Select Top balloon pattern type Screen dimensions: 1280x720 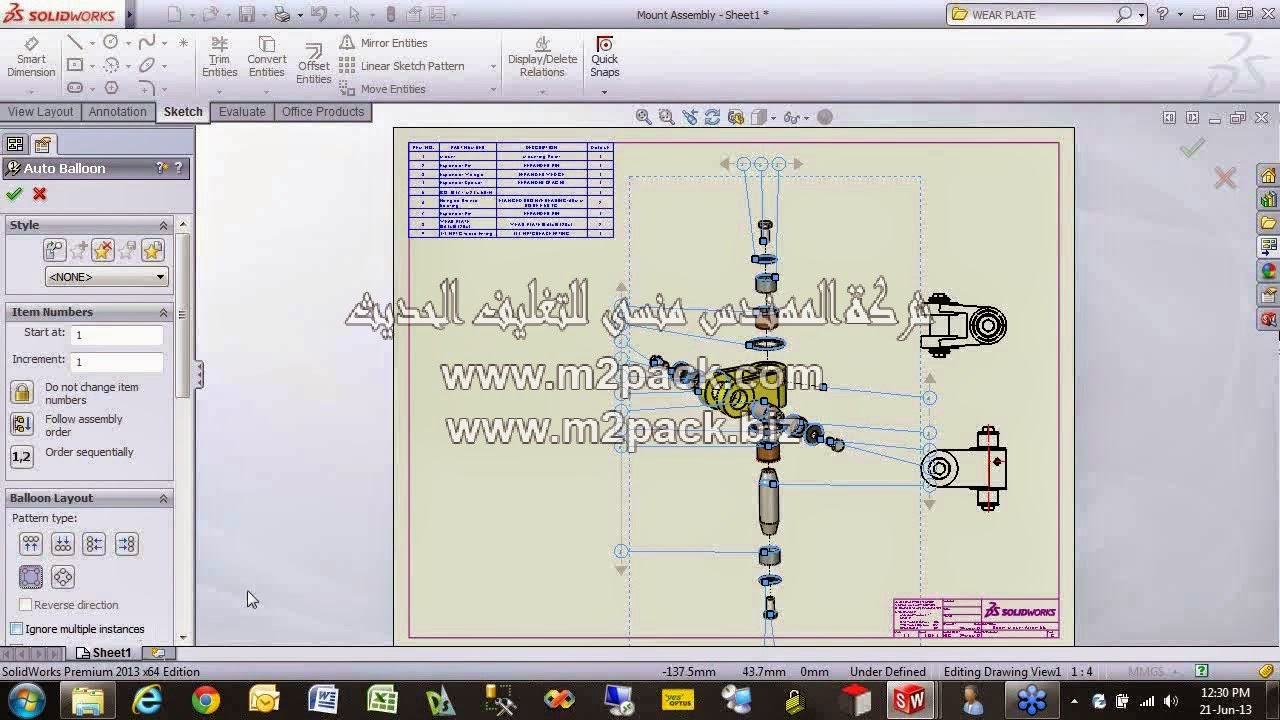(x=31, y=544)
